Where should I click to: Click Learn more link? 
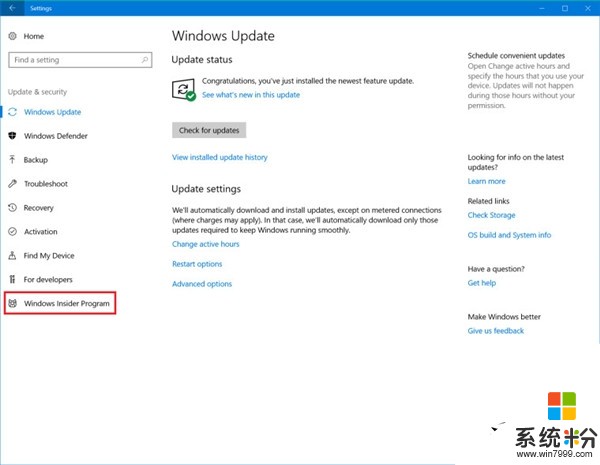click(486, 181)
